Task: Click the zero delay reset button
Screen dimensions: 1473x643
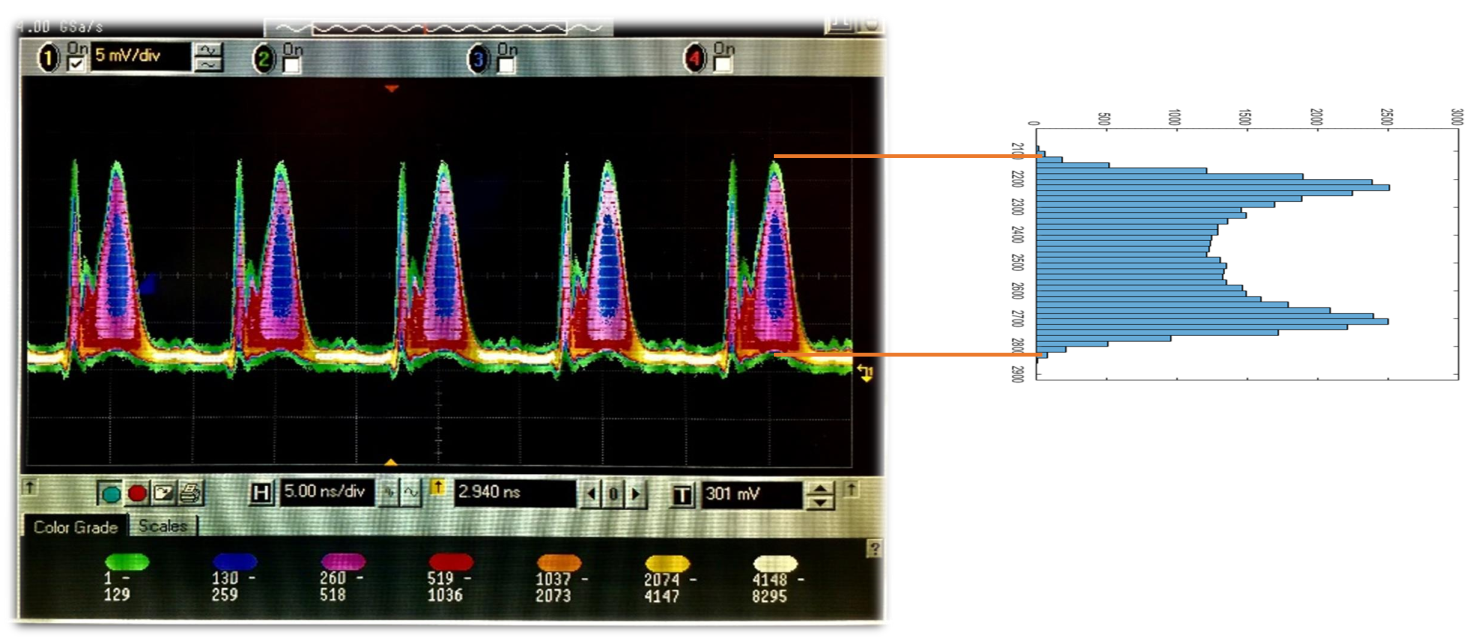Action: (615, 494)
